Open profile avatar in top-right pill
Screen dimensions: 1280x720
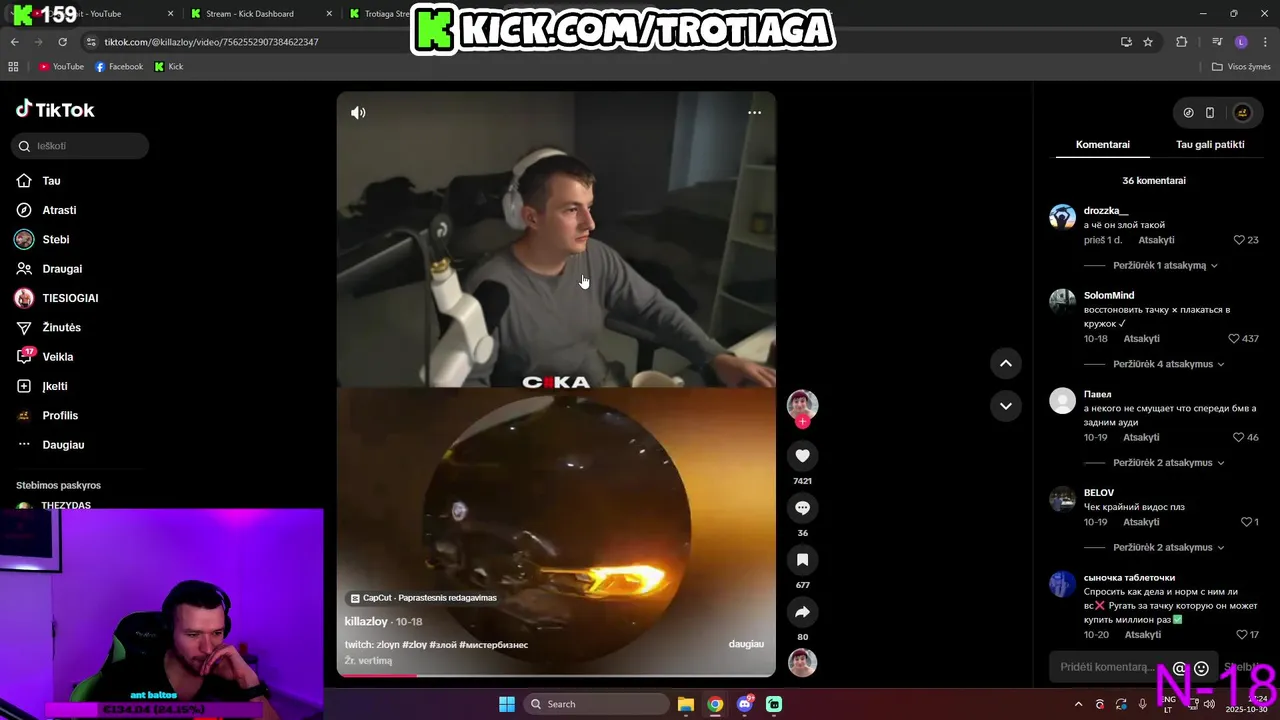(1242, 113)
